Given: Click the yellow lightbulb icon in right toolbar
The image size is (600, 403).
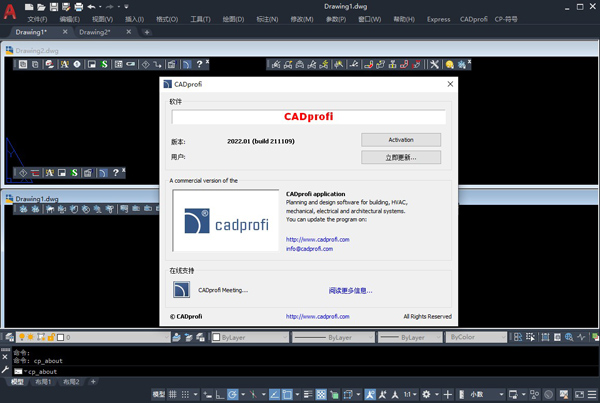Looking at the screenshot, I should 450,64.
